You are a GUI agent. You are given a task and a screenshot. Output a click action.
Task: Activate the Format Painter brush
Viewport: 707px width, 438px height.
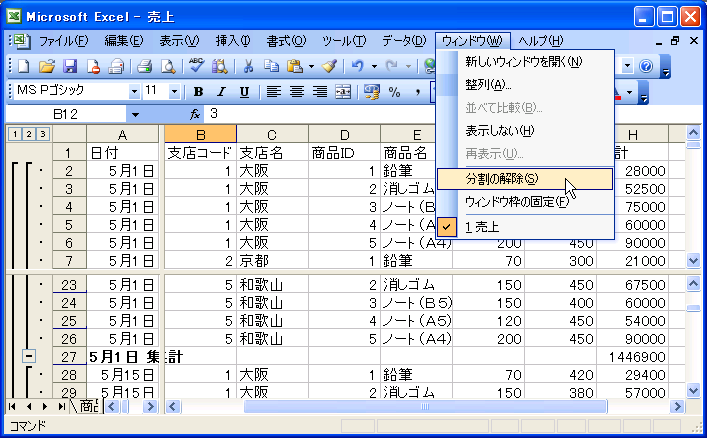tap(330, 66)
